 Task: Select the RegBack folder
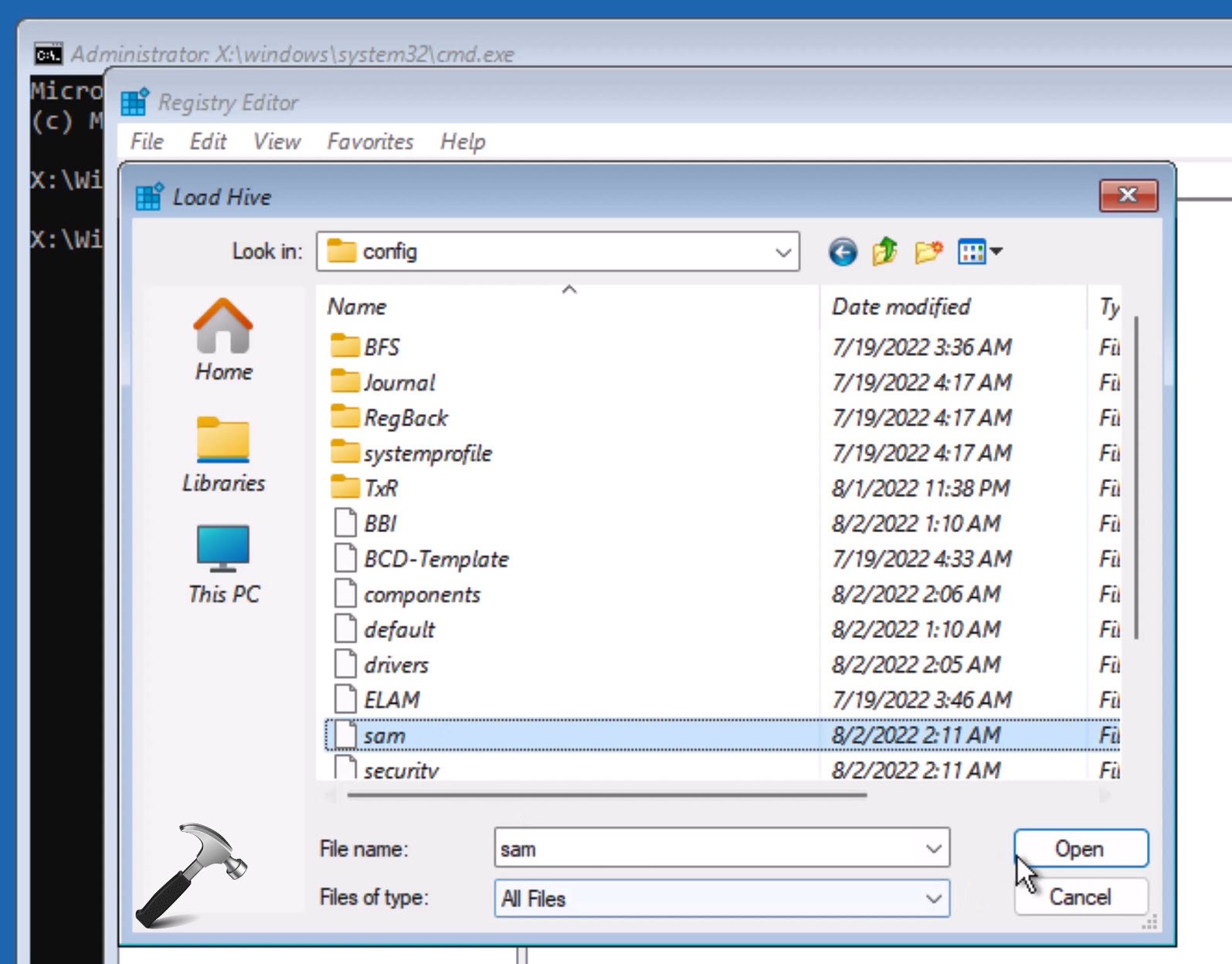click(x=405, y=418)
